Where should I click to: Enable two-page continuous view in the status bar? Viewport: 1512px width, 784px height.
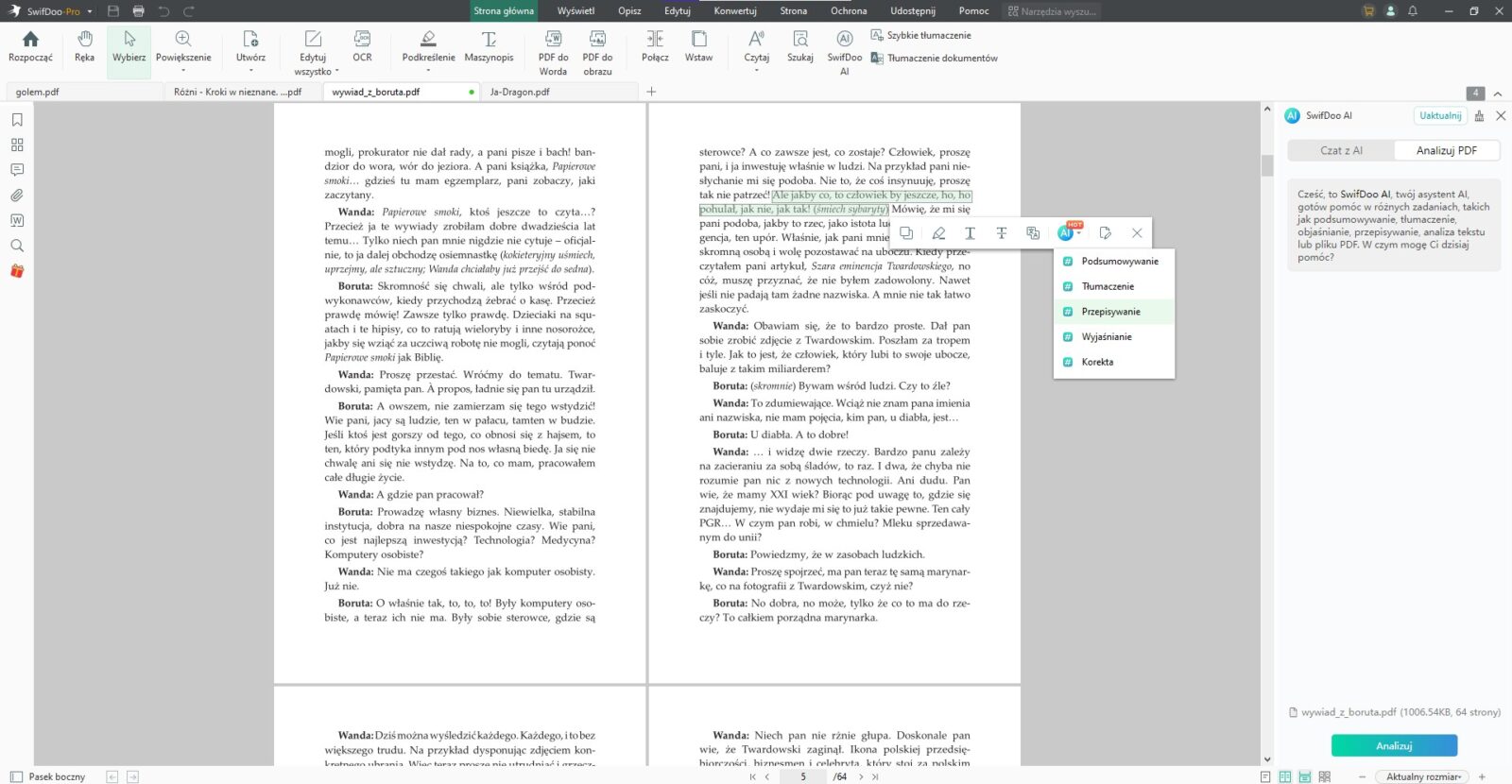1325,776
